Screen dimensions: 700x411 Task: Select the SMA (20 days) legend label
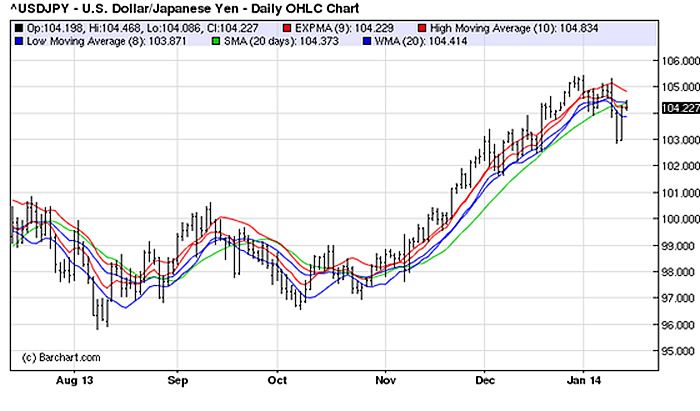(261, 44)
